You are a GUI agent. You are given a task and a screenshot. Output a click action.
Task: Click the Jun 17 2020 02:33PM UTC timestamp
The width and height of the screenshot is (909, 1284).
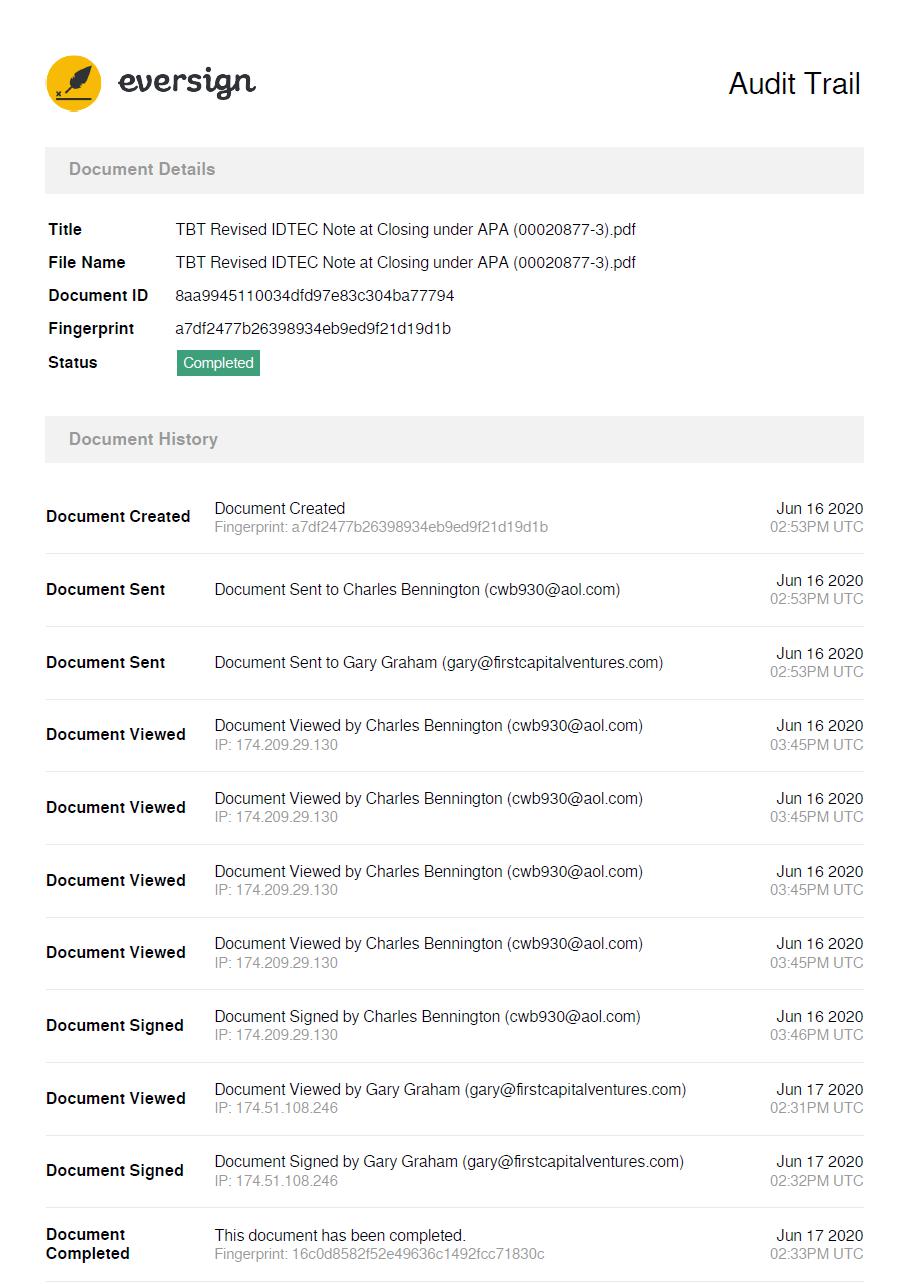pyautogui.click(x=816, y=1244)
